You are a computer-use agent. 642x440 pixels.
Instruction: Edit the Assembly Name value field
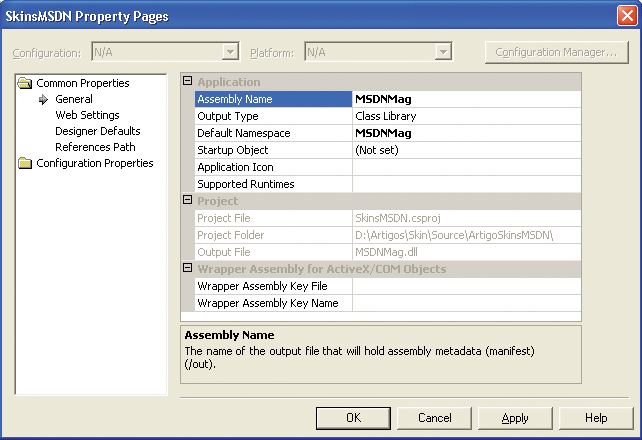click(465, 99)
